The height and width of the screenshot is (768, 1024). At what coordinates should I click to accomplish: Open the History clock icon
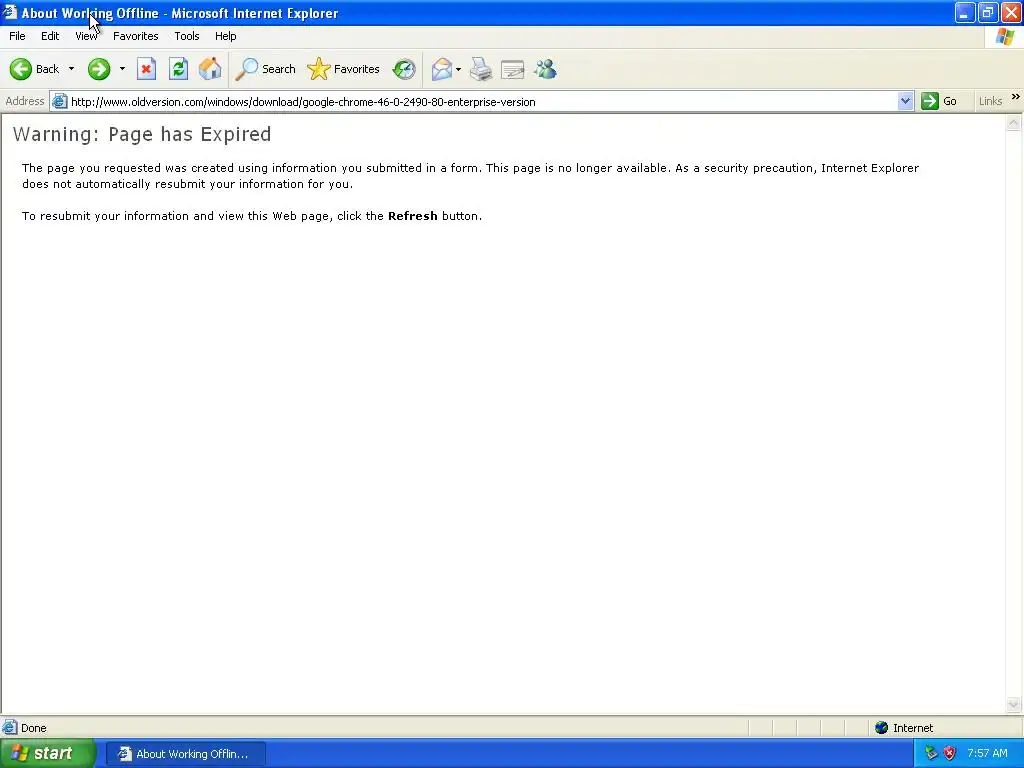[x=404, y=69]
